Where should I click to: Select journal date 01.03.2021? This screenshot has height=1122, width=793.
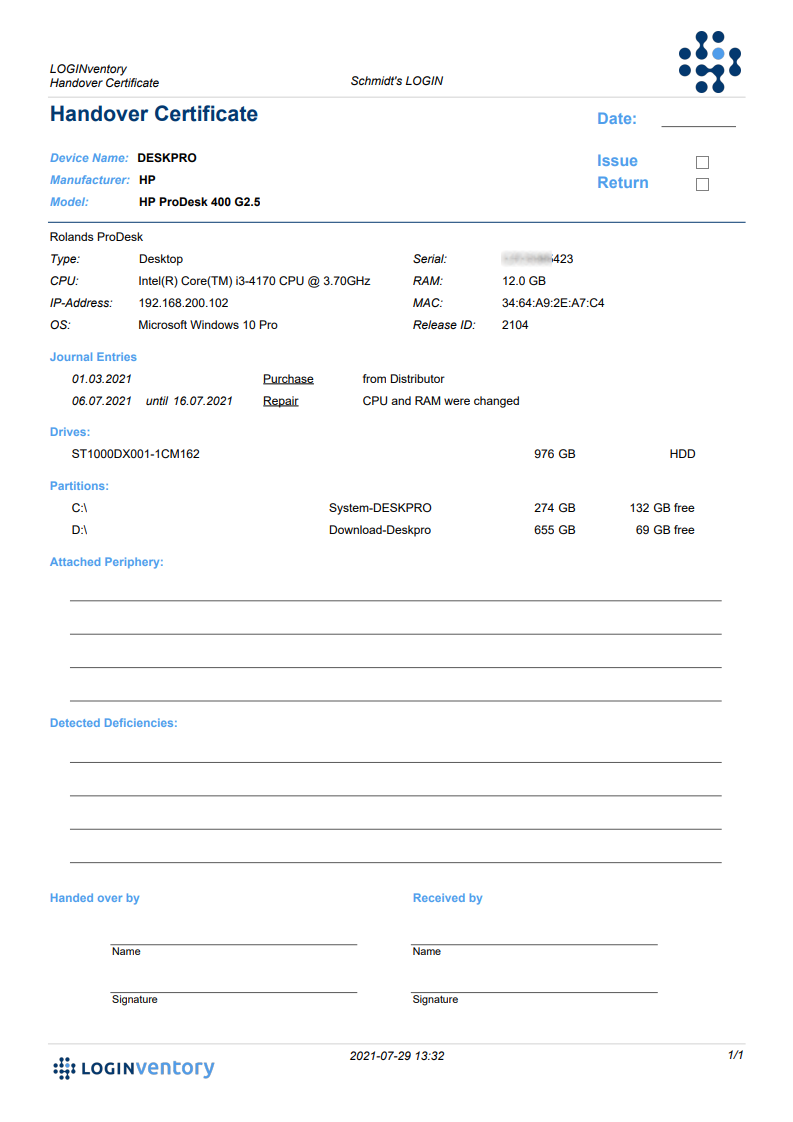tap(102, 379)
